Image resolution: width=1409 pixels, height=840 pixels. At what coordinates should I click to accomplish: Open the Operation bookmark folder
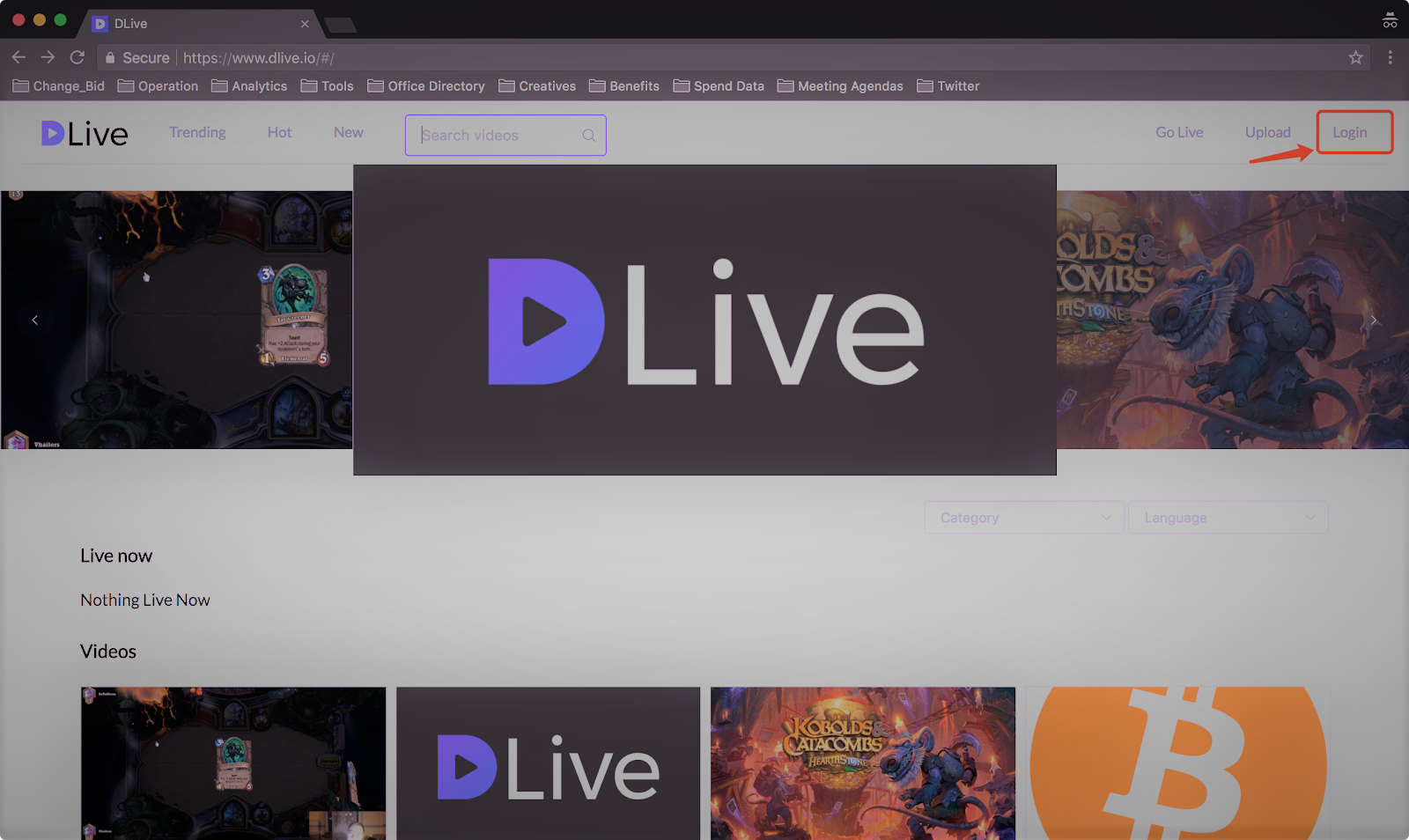(x=158, y=86)
